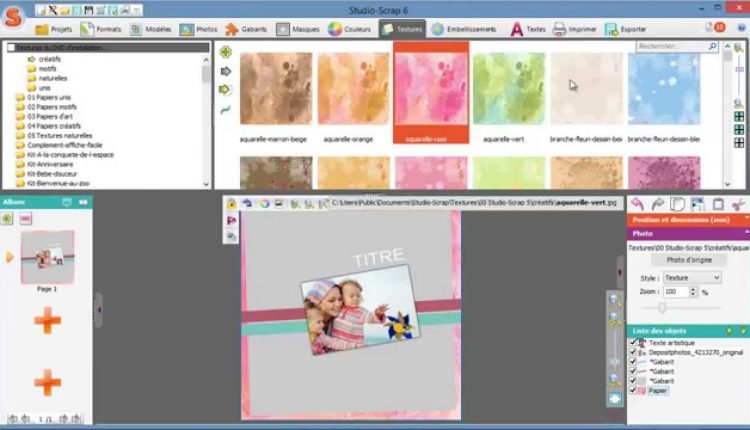Collapse the Album panel with the left side handle
This screenshot has height=430, width=750.
pyautogui.click(x=99, y=310)
